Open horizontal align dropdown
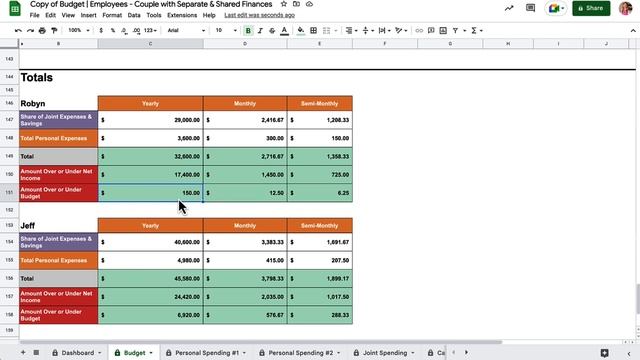 coord(351,31)
